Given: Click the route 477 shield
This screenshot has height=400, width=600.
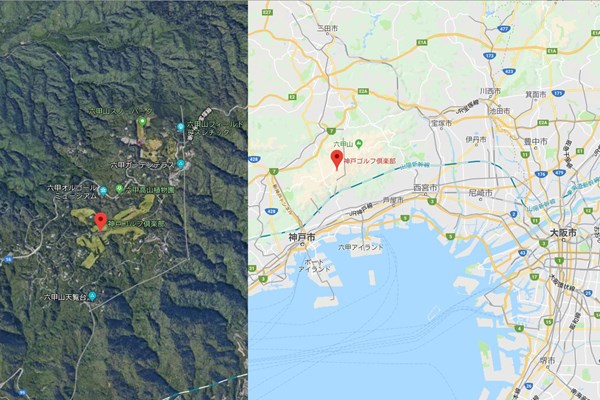Looking at the screenshot, I should [x=503, y=29].
